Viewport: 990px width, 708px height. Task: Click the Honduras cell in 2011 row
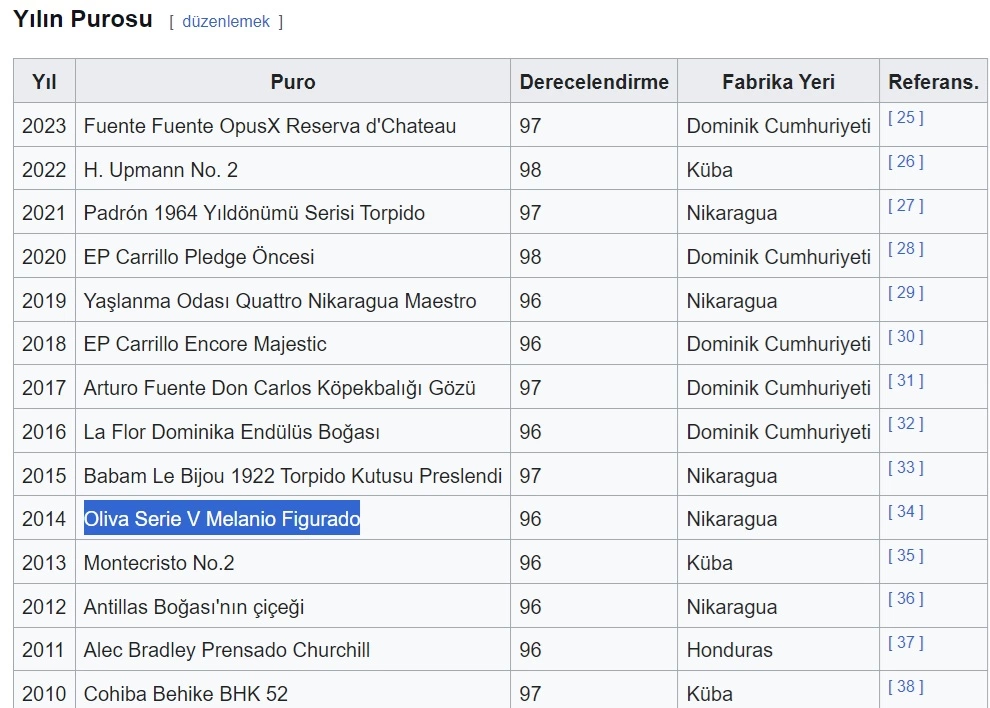coord(729,650)
